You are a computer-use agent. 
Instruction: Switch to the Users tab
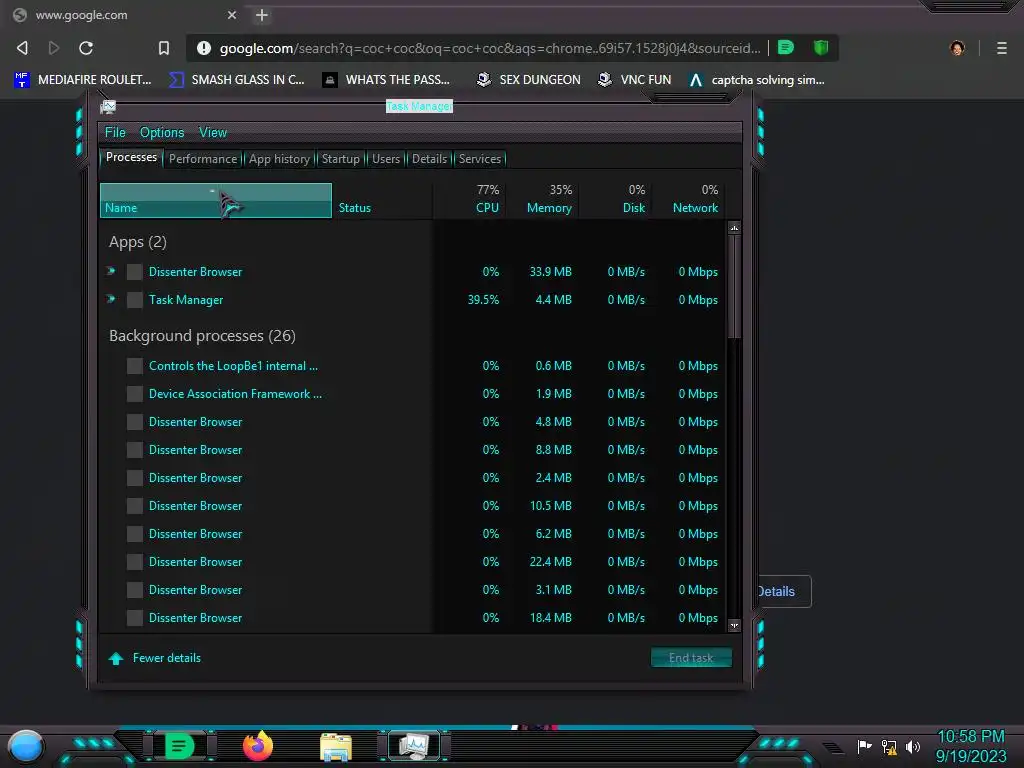point(386,159)
